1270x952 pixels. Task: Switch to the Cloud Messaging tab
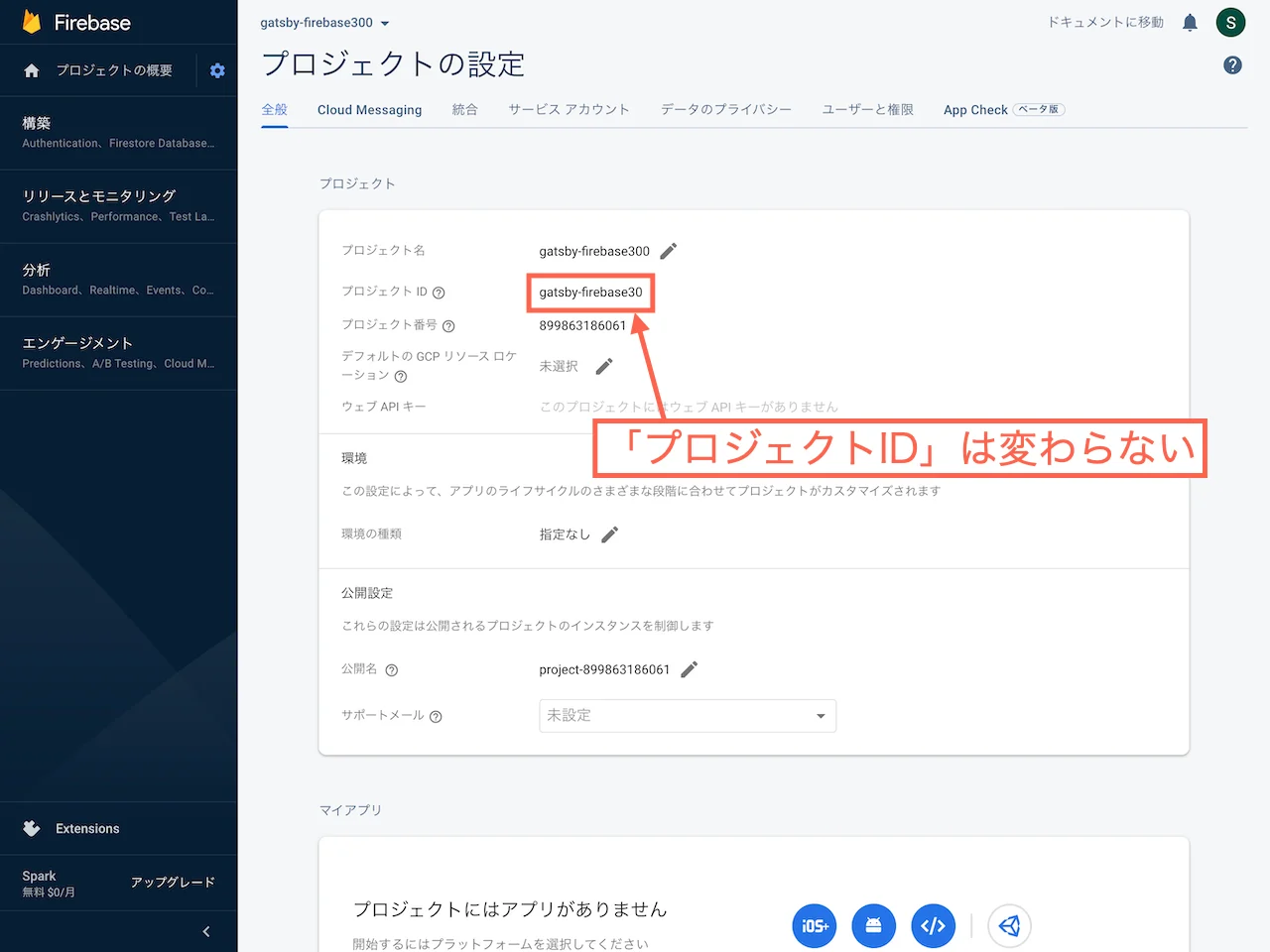tap(369, 110)
